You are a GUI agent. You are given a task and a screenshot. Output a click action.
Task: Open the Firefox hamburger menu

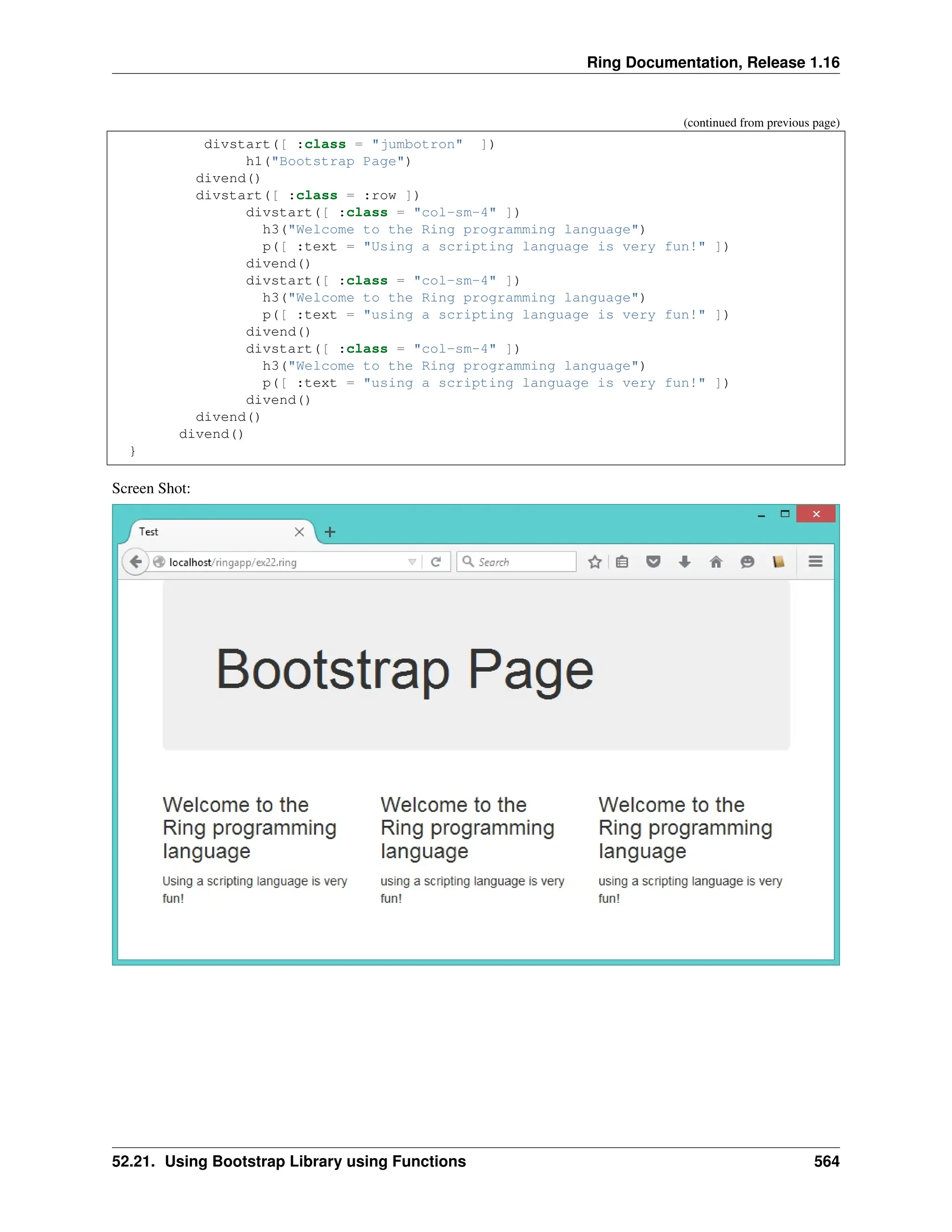815,561
